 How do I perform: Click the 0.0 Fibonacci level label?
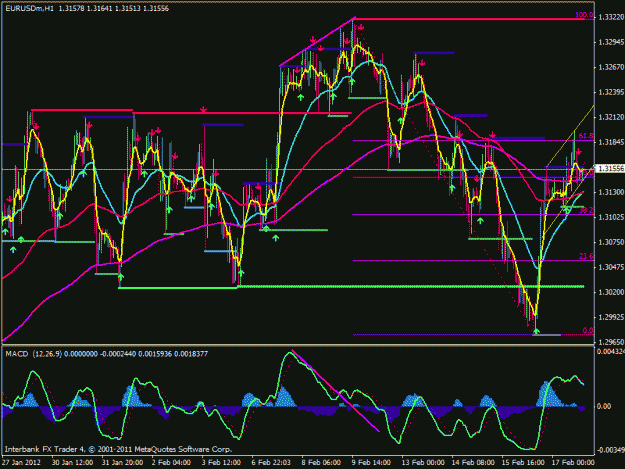(x=588, y=330)
